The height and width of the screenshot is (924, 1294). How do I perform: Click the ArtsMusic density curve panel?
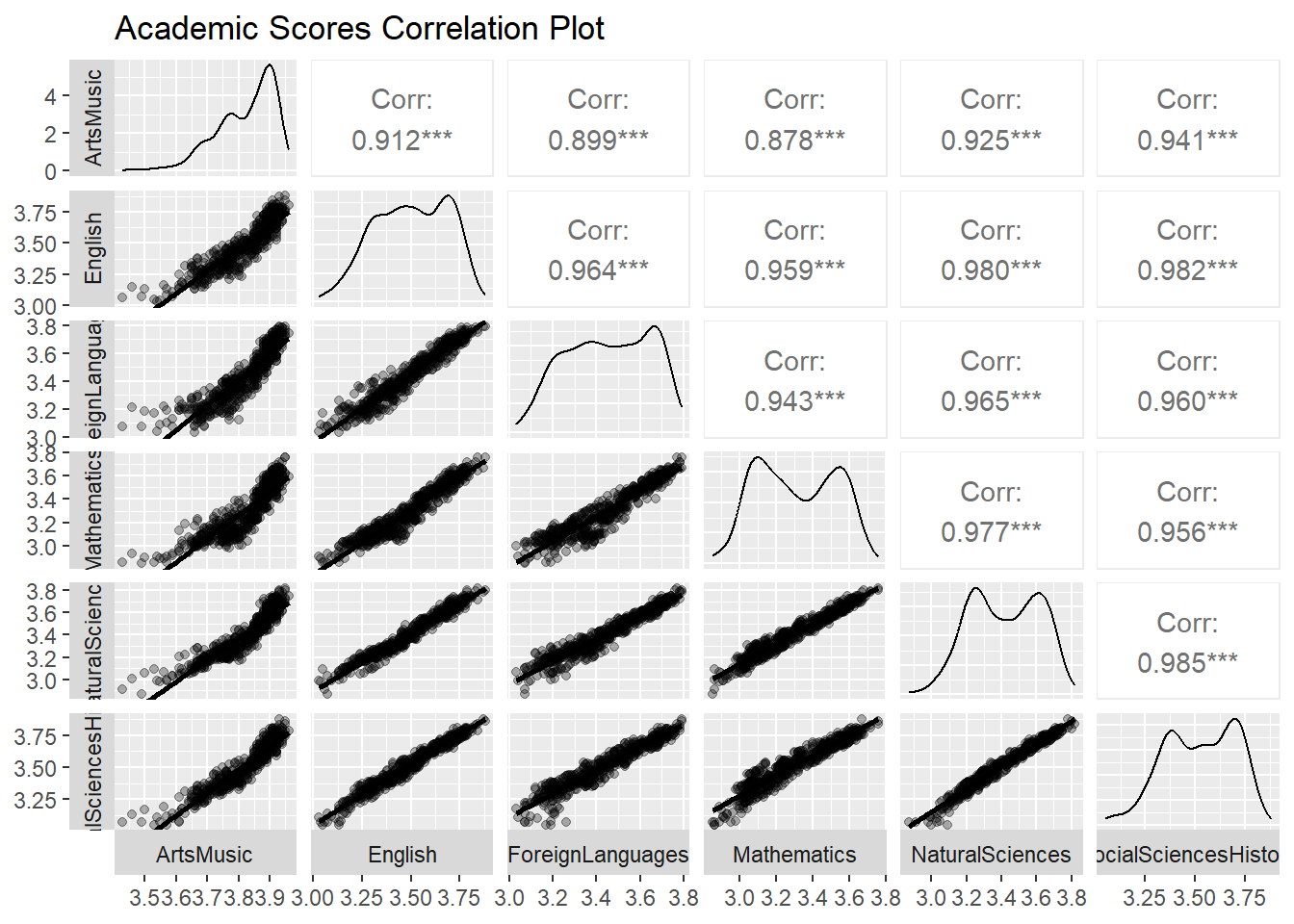point(205,118)
